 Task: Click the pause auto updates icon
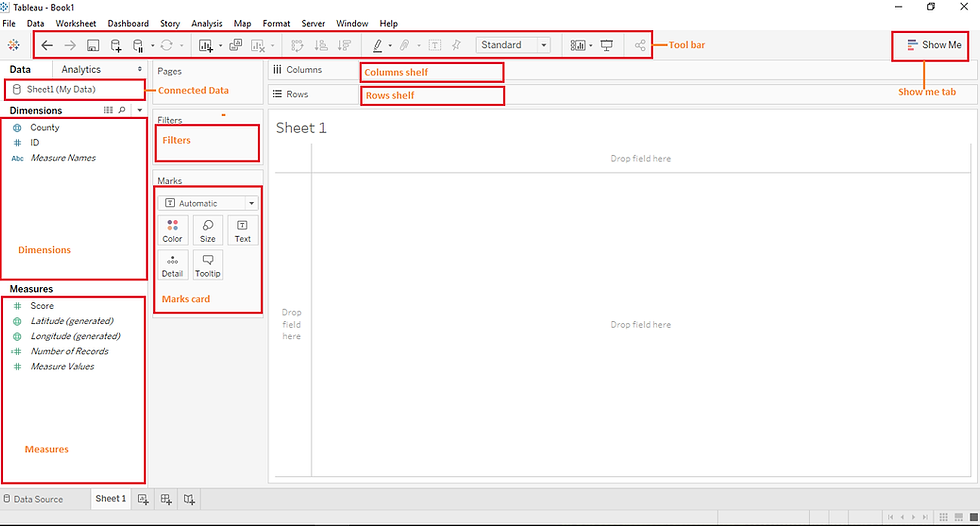pyautogui.click(x=138, y=45)
